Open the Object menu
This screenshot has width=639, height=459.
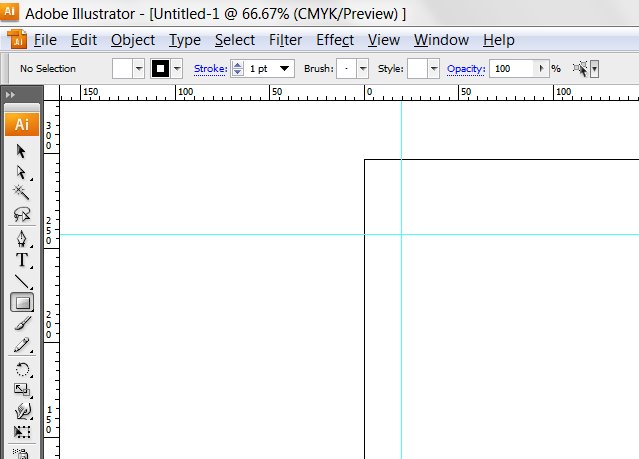pos(132,40)
